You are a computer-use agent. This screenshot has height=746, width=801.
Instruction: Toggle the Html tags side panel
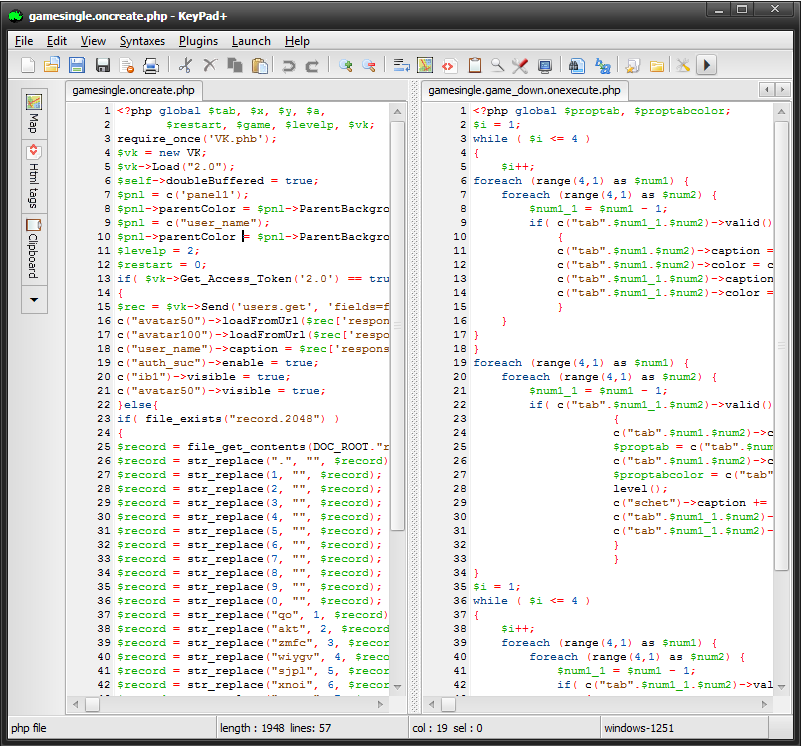(x=34, y=176)
